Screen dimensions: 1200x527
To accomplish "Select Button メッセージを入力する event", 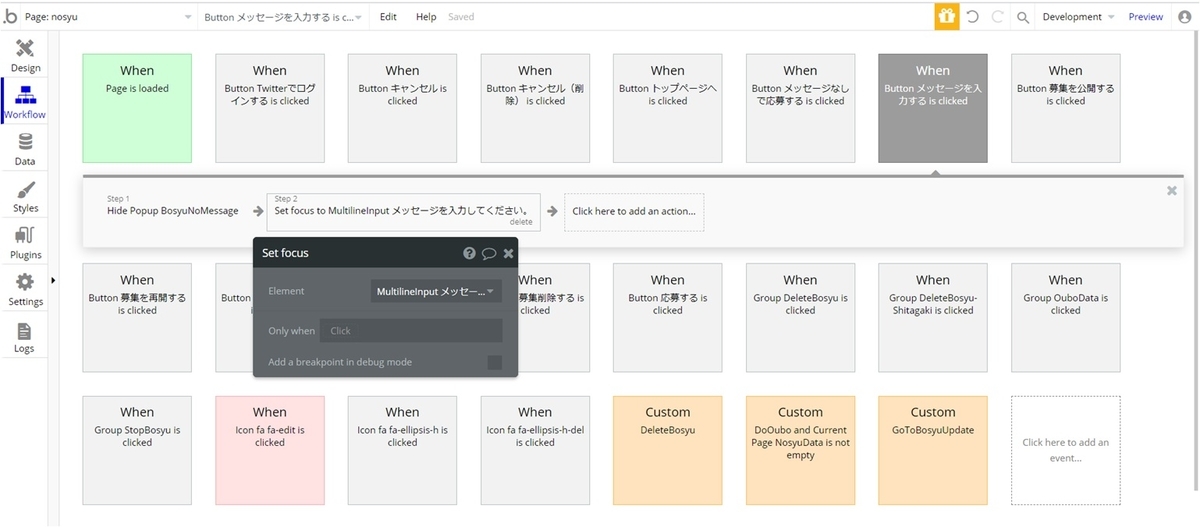I will pos(933,108).
